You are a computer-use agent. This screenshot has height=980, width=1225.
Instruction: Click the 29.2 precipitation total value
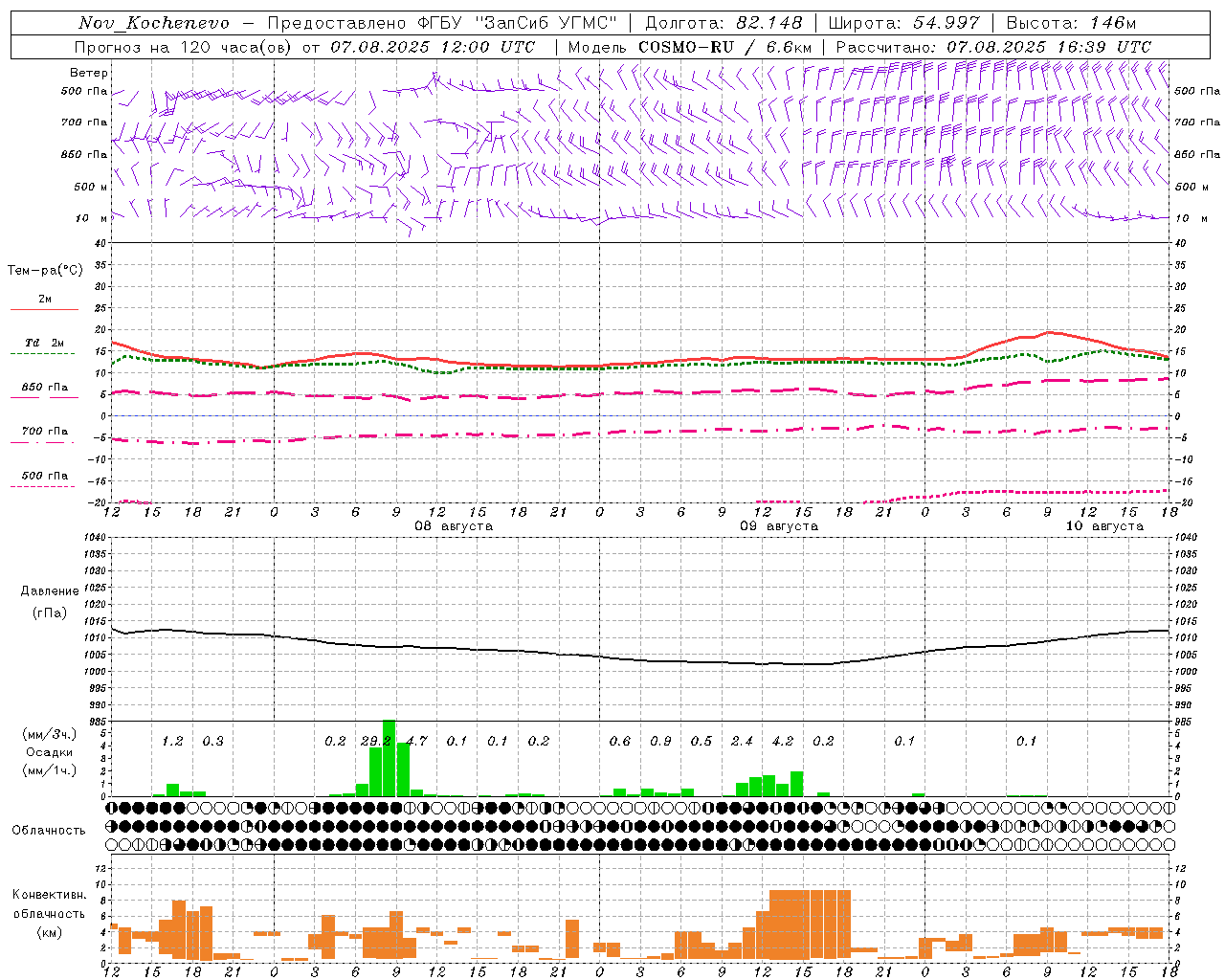376,741
